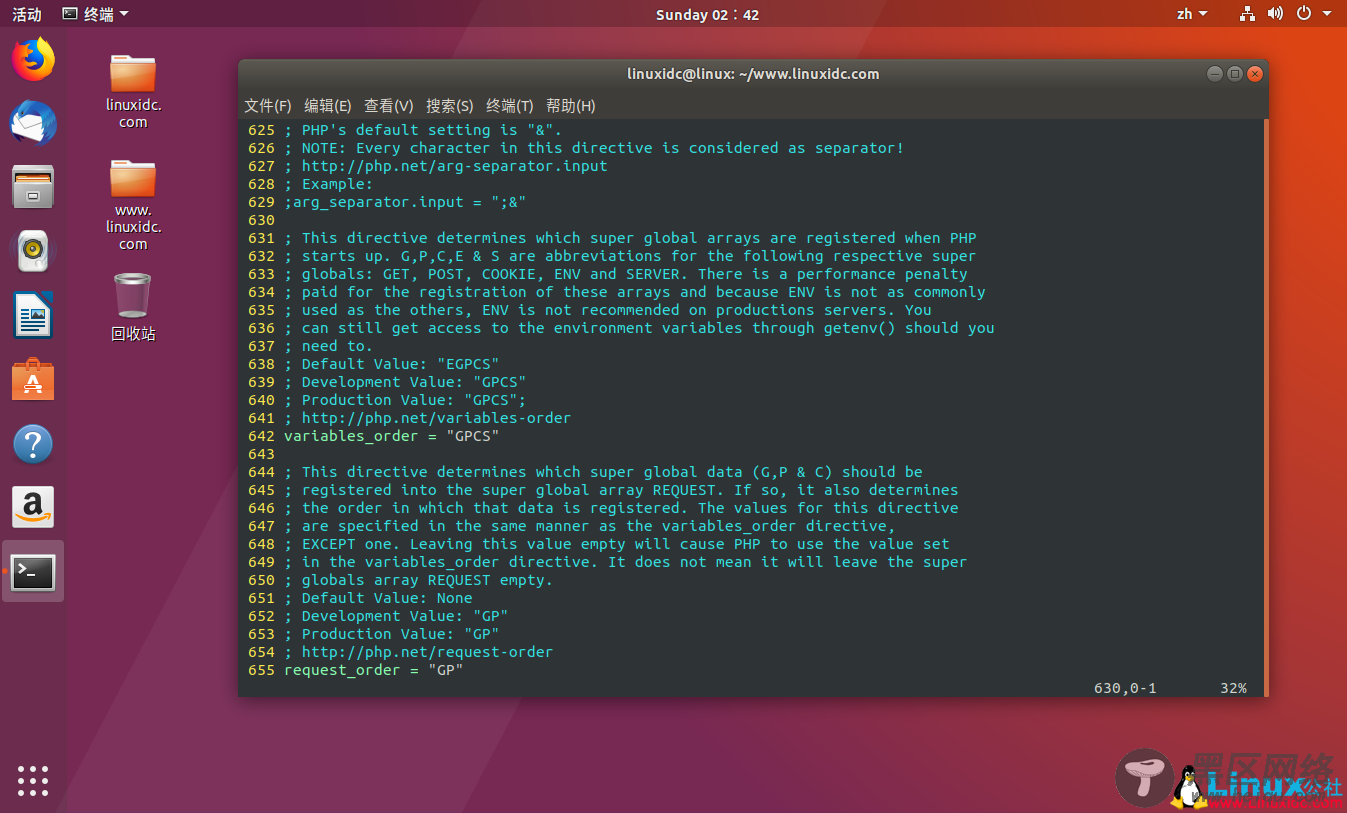Open the 终端(T) menu
The width and height of the screenshot is (1347, 813).
[x=510, y=106]
